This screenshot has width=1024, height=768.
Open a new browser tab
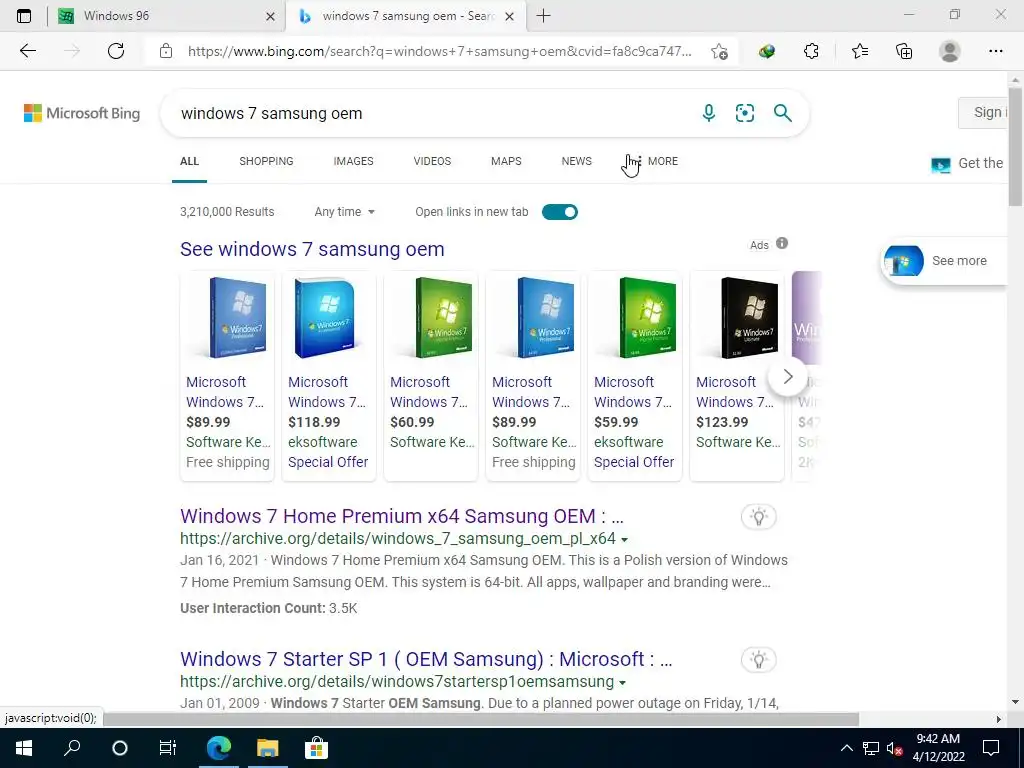pos(543,16)
